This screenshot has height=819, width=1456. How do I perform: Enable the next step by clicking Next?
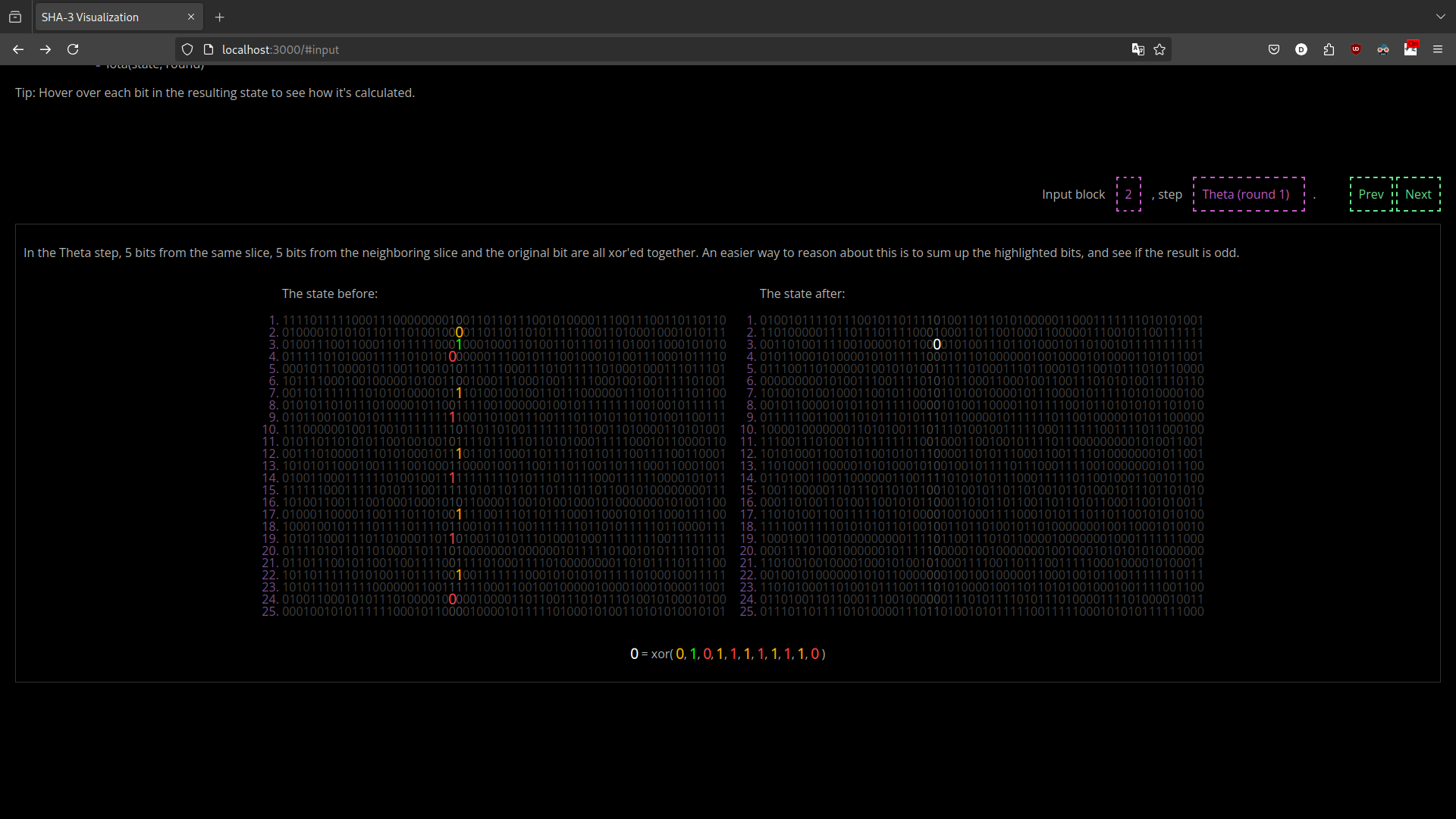tap(1417, 194)
